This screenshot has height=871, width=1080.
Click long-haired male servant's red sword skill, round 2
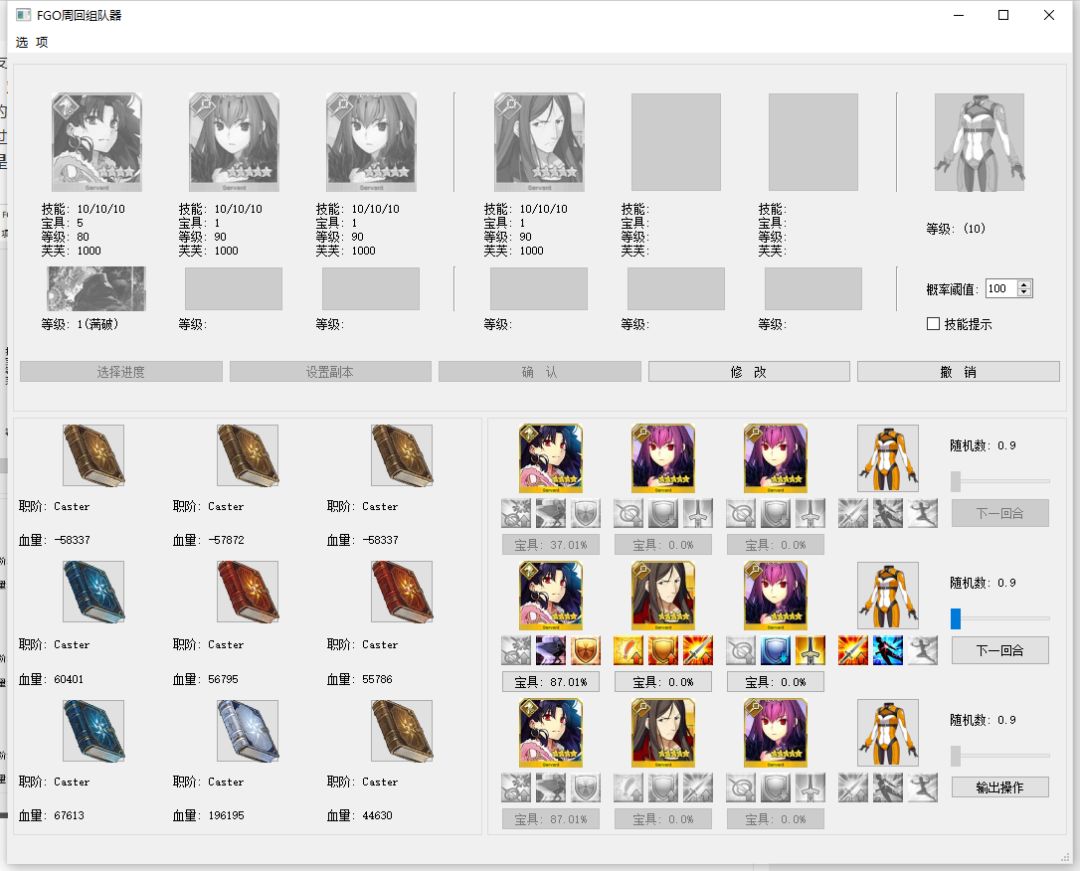(x=697, y=650)
